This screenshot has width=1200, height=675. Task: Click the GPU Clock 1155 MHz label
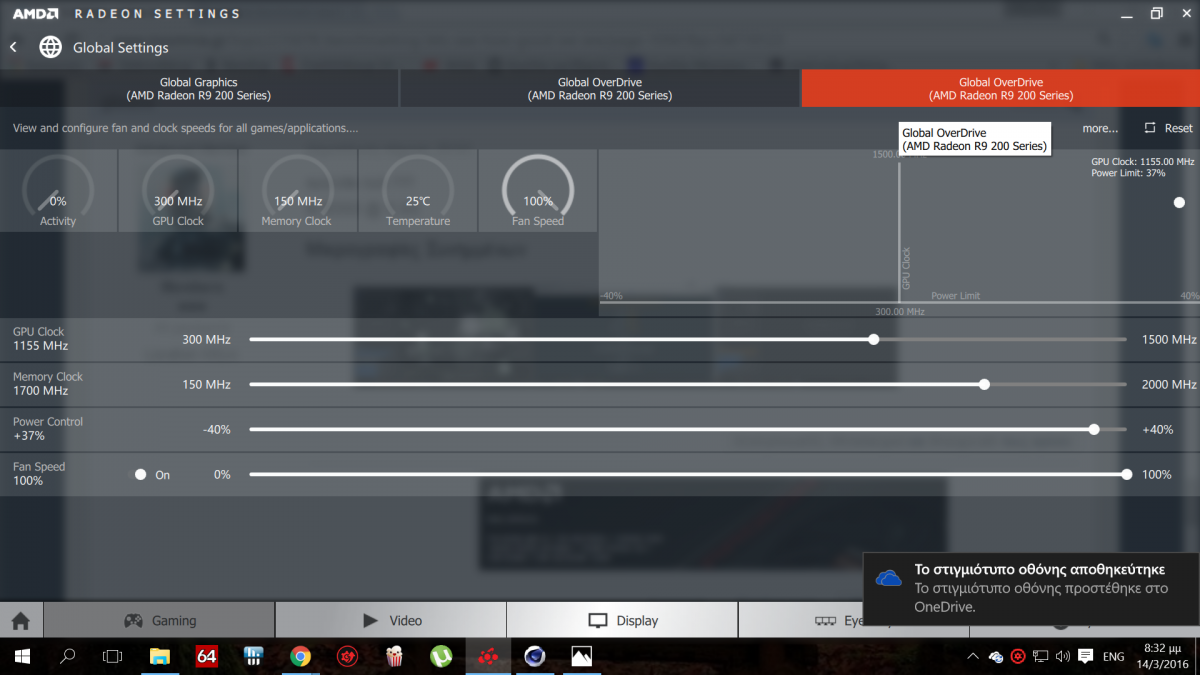[40, 339]
